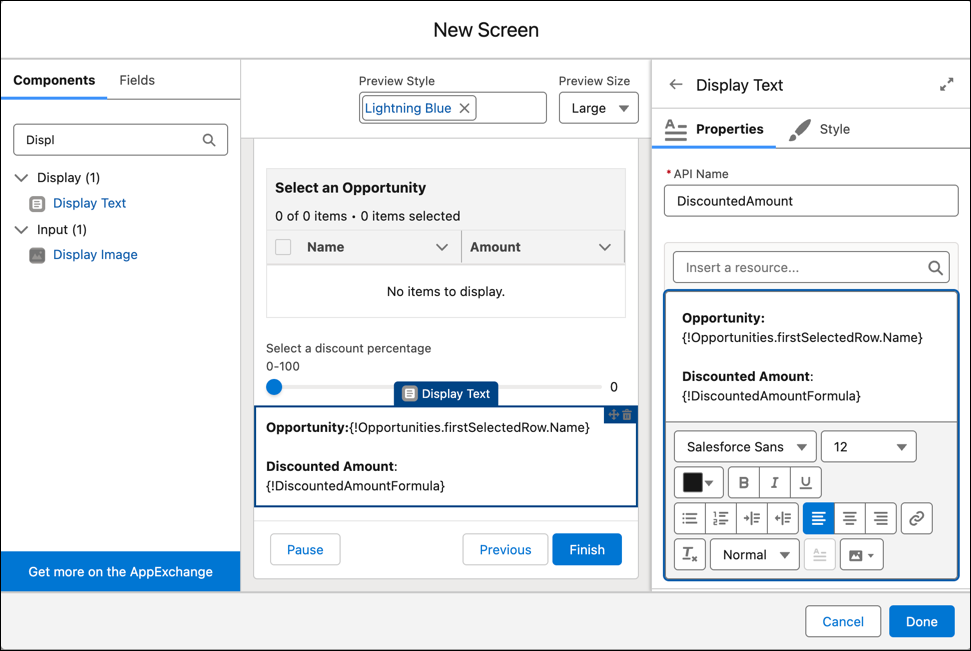The height and width of the screenshot is (651, 971).
Task: Click the search icon in the components search box
Action: [x=209, y=140]
